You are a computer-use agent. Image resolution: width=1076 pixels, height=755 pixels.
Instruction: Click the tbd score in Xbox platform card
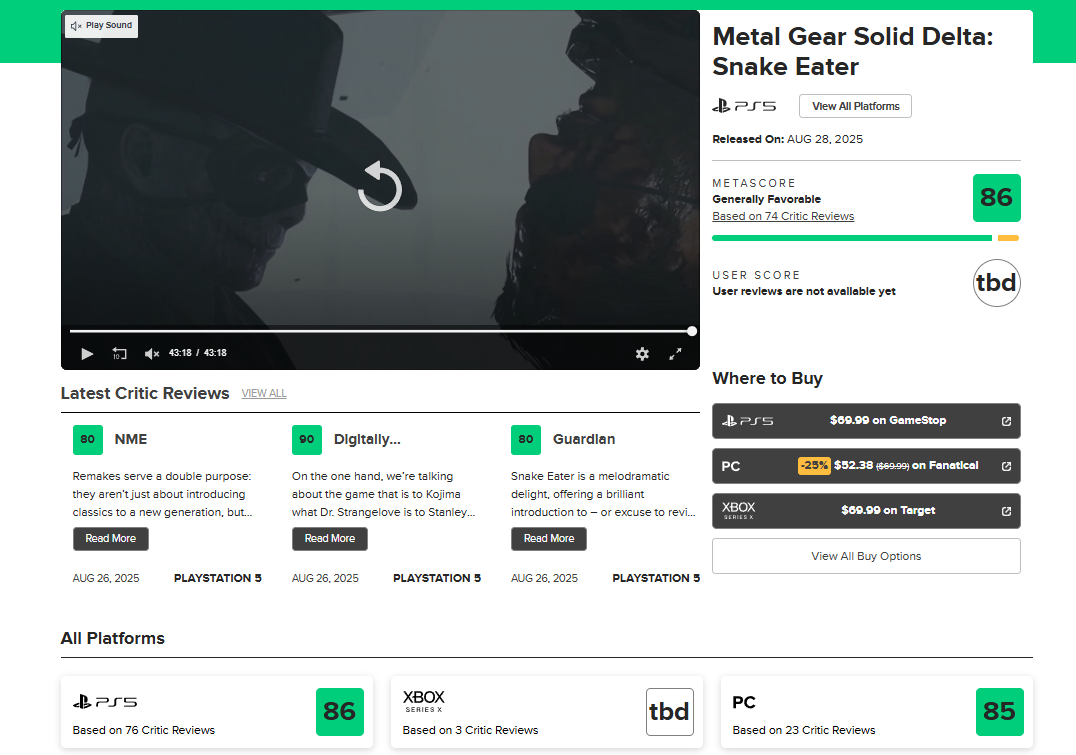[670, 712]
